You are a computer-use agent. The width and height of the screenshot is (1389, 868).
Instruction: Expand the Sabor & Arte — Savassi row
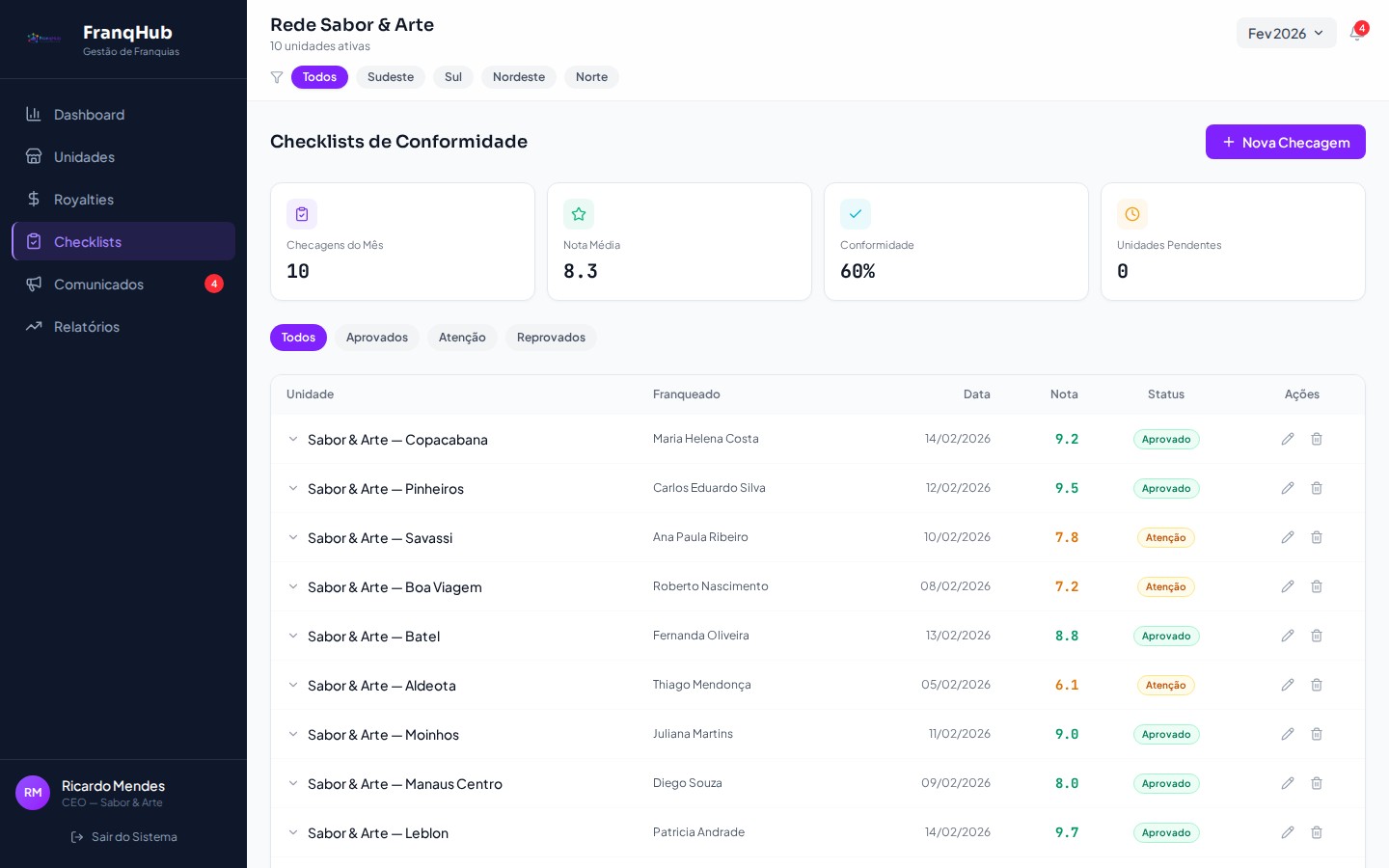pyautogui.click(x=293, y=537)
